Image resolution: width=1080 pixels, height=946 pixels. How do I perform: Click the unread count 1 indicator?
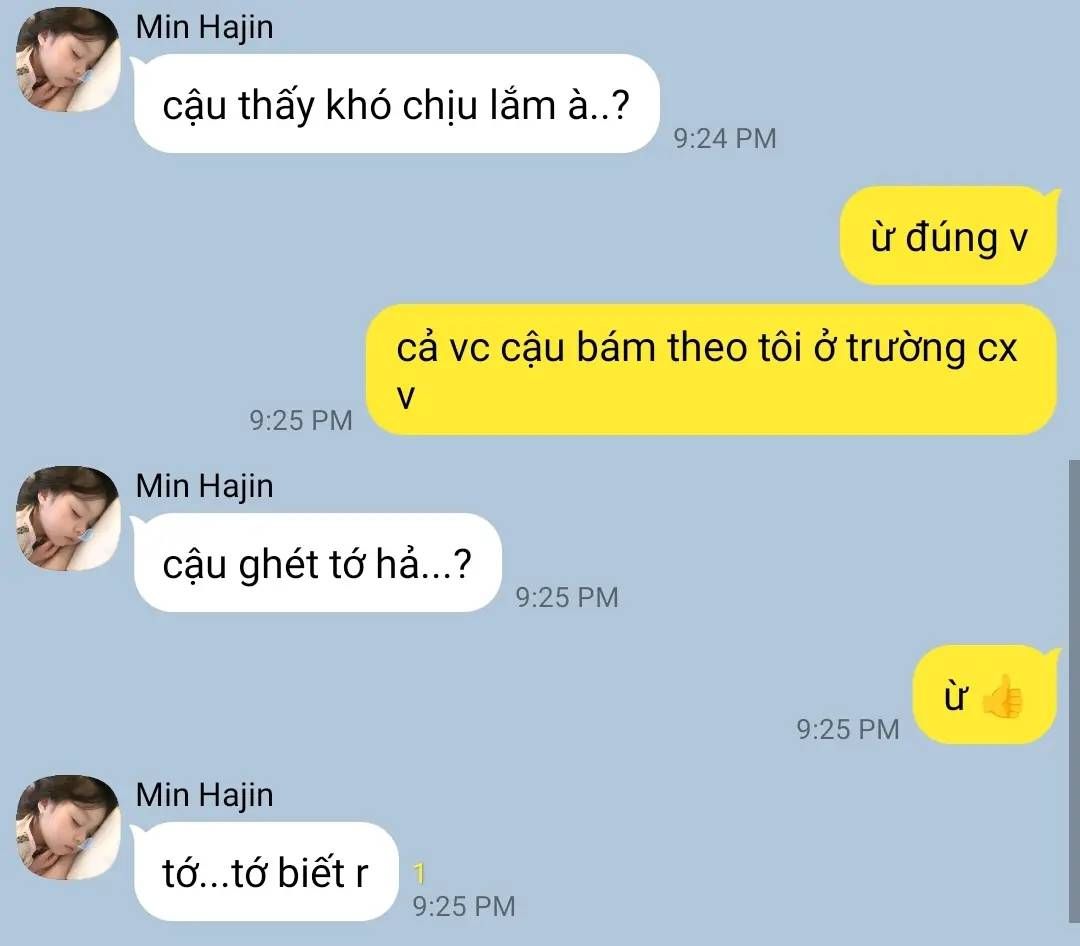click(419, 874)
